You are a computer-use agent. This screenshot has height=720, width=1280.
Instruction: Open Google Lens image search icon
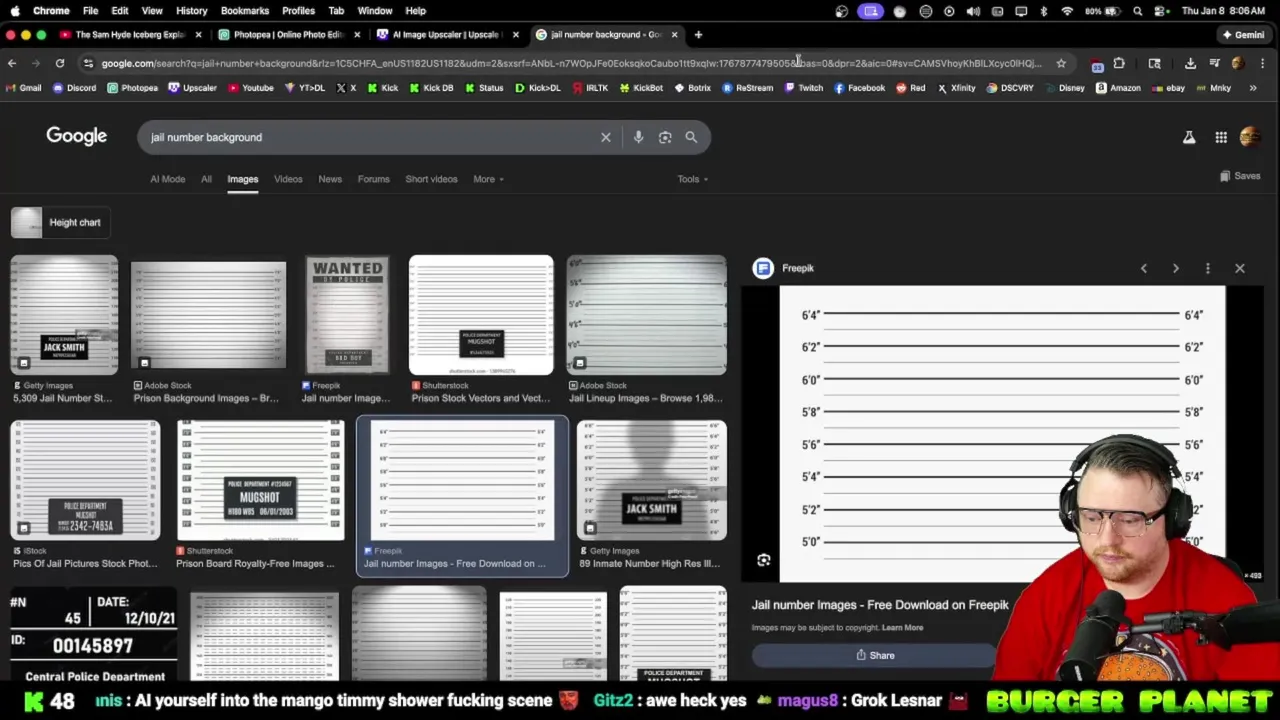665,137
